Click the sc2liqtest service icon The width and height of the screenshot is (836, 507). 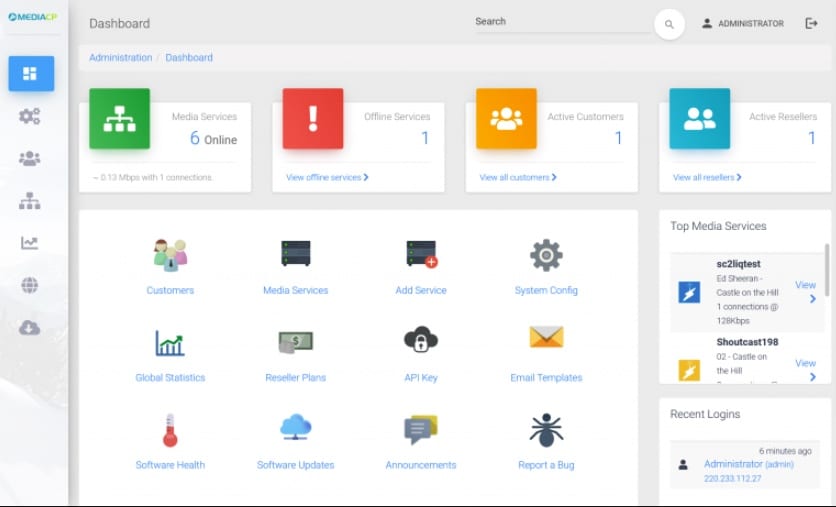click(689, 292)
